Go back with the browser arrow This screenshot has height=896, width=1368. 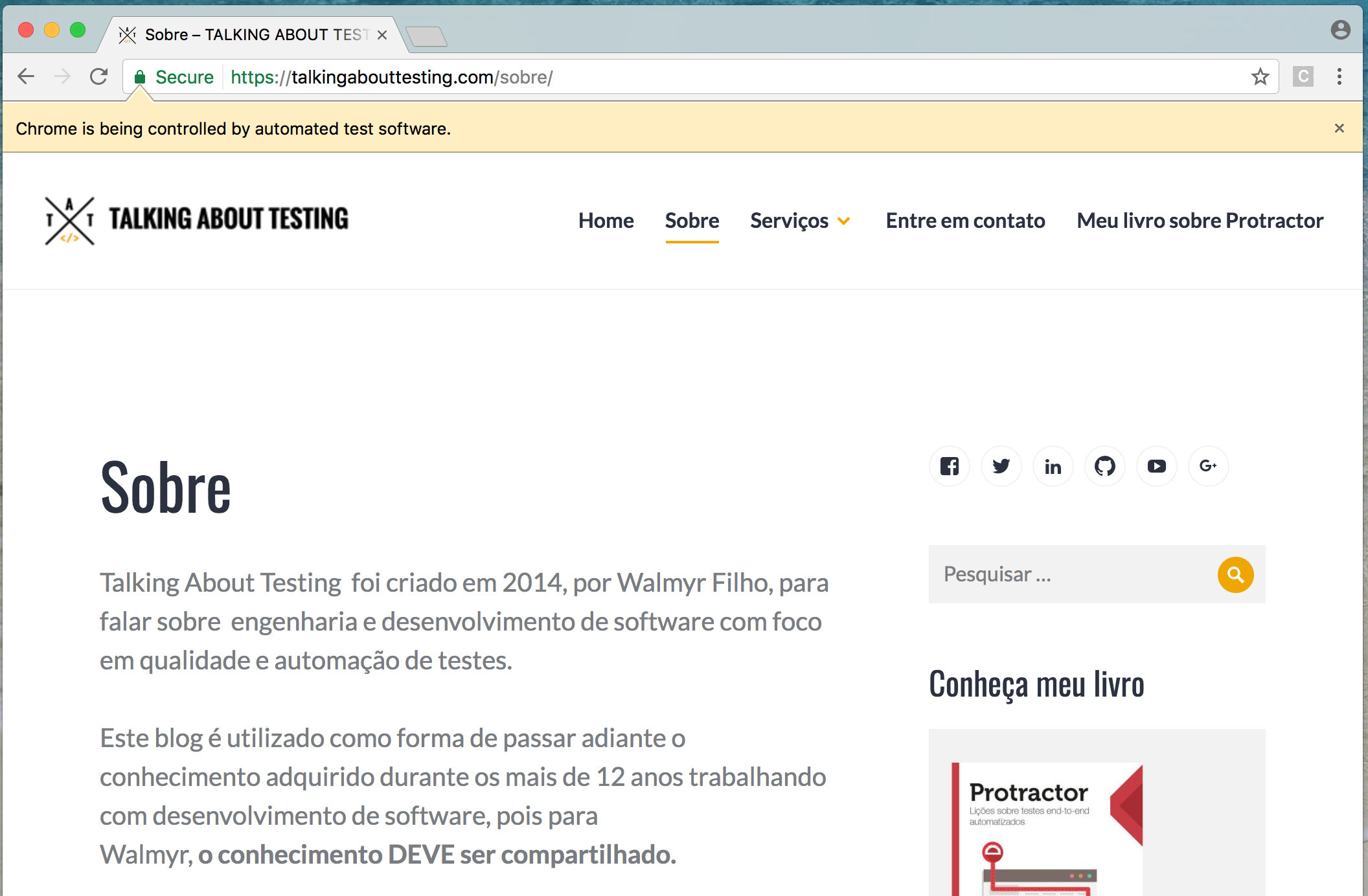tap(26, 77)
